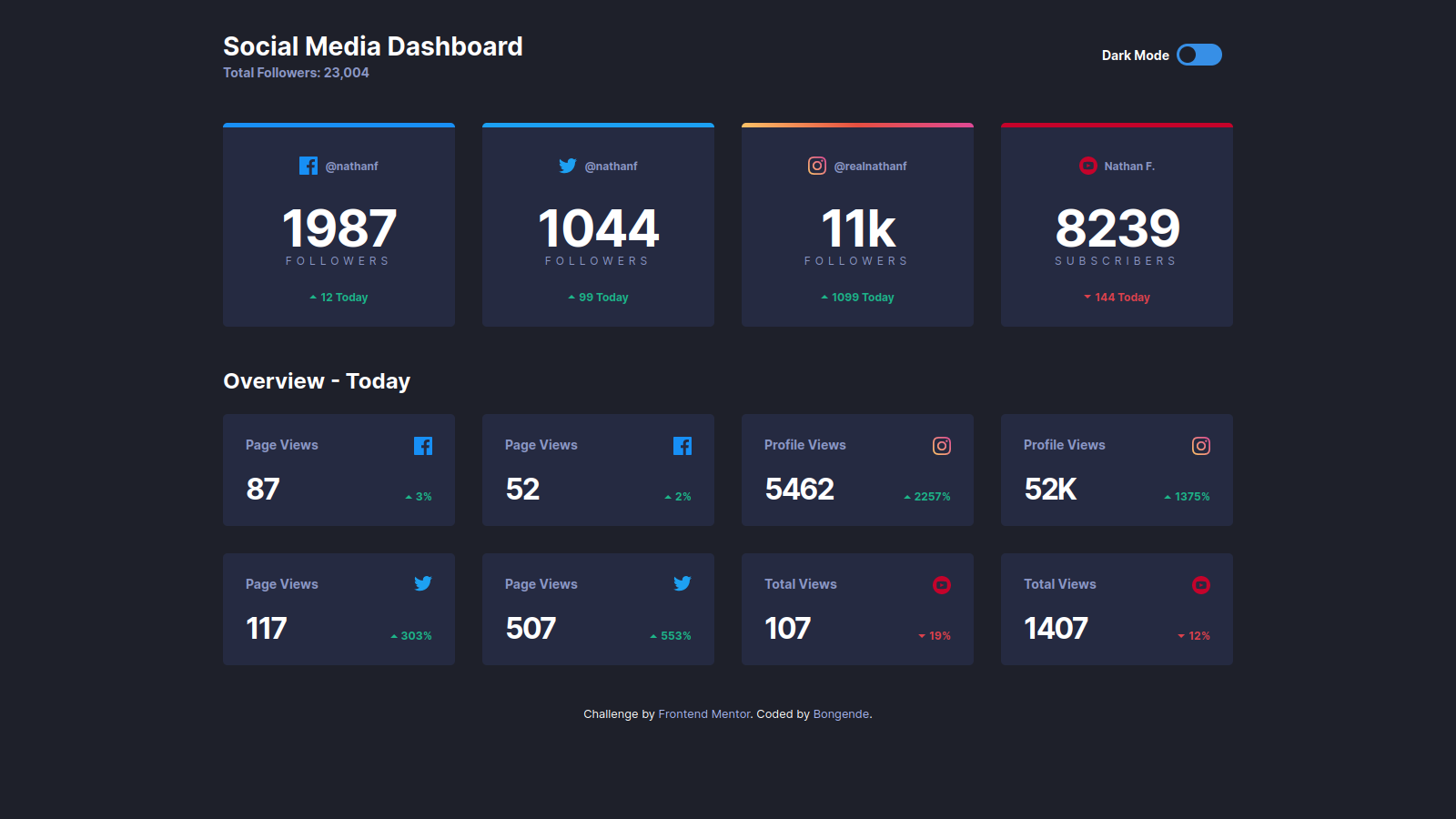The image size is (1456, 819).
Task: Click the Nathan F. channel name
Action: pos(1129,167)
